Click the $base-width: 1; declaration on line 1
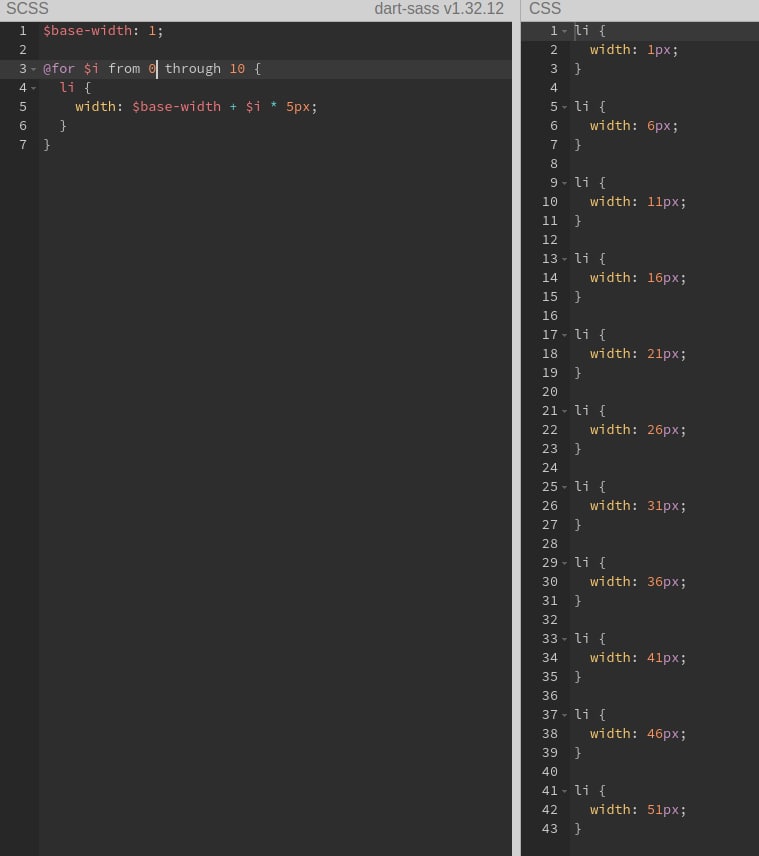Viewport: 759px width, 856px height. pos(103,31)
